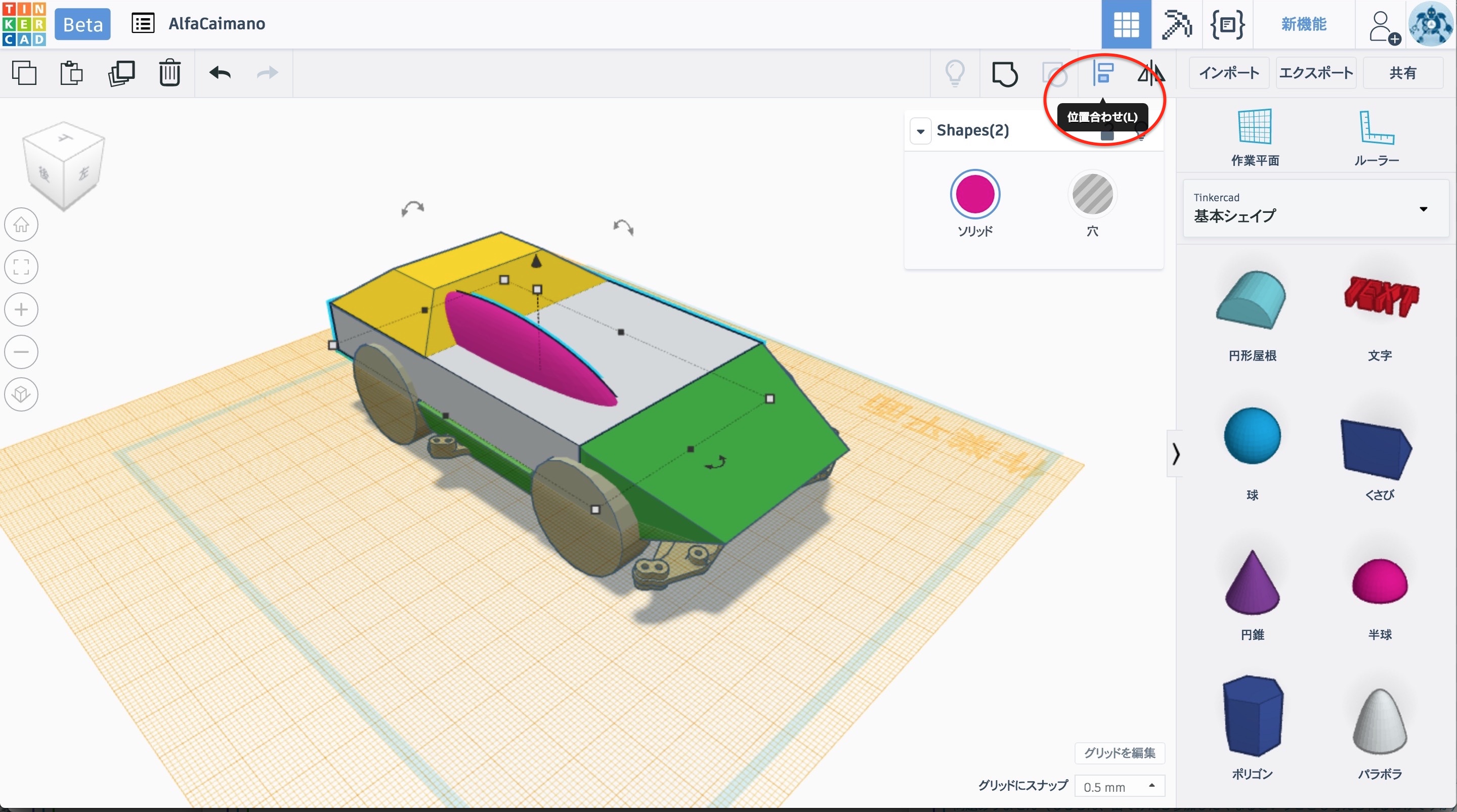Image resolution: width=1457 pixels, height=812 pixels.
Task: Open the 新機能 what's new menu
Action: click(1303, 24)
